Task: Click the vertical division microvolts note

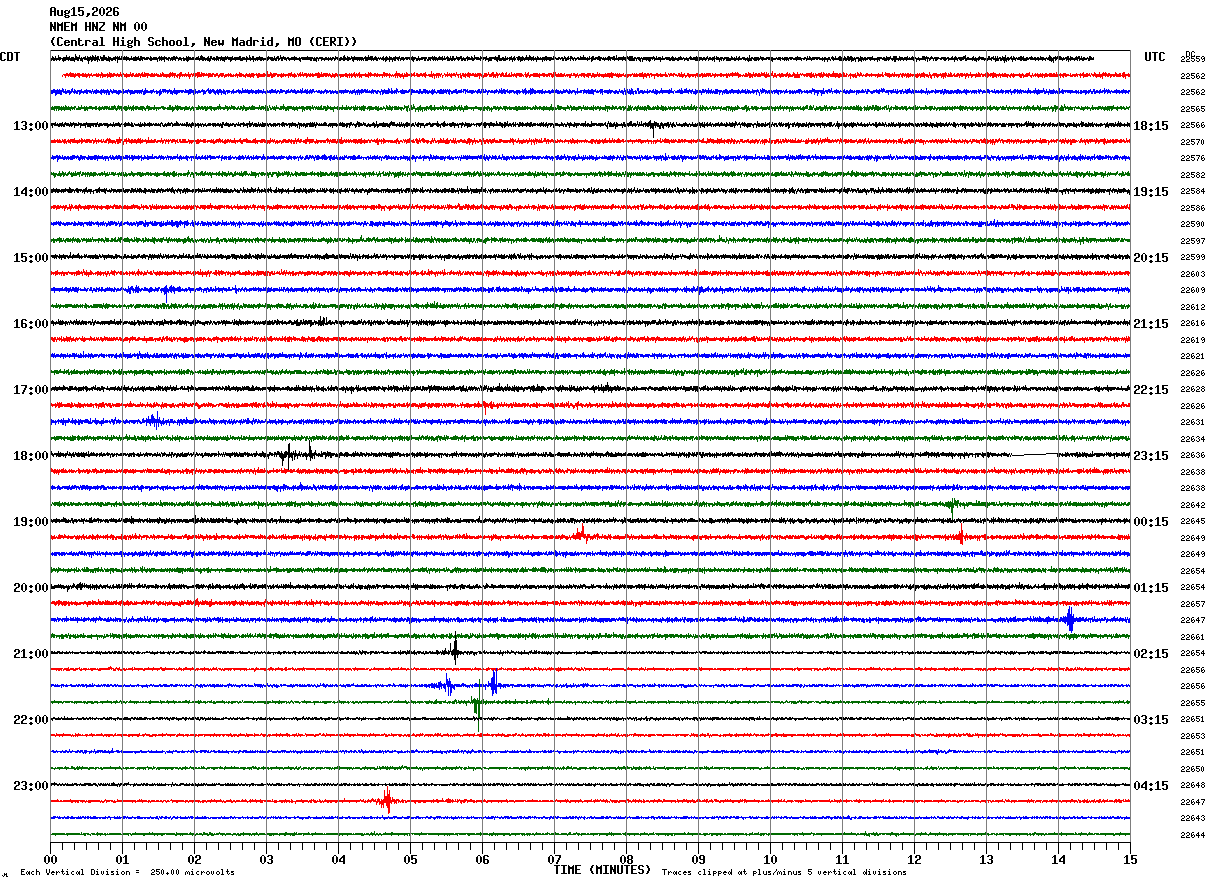Action: [x=127, y=872]
